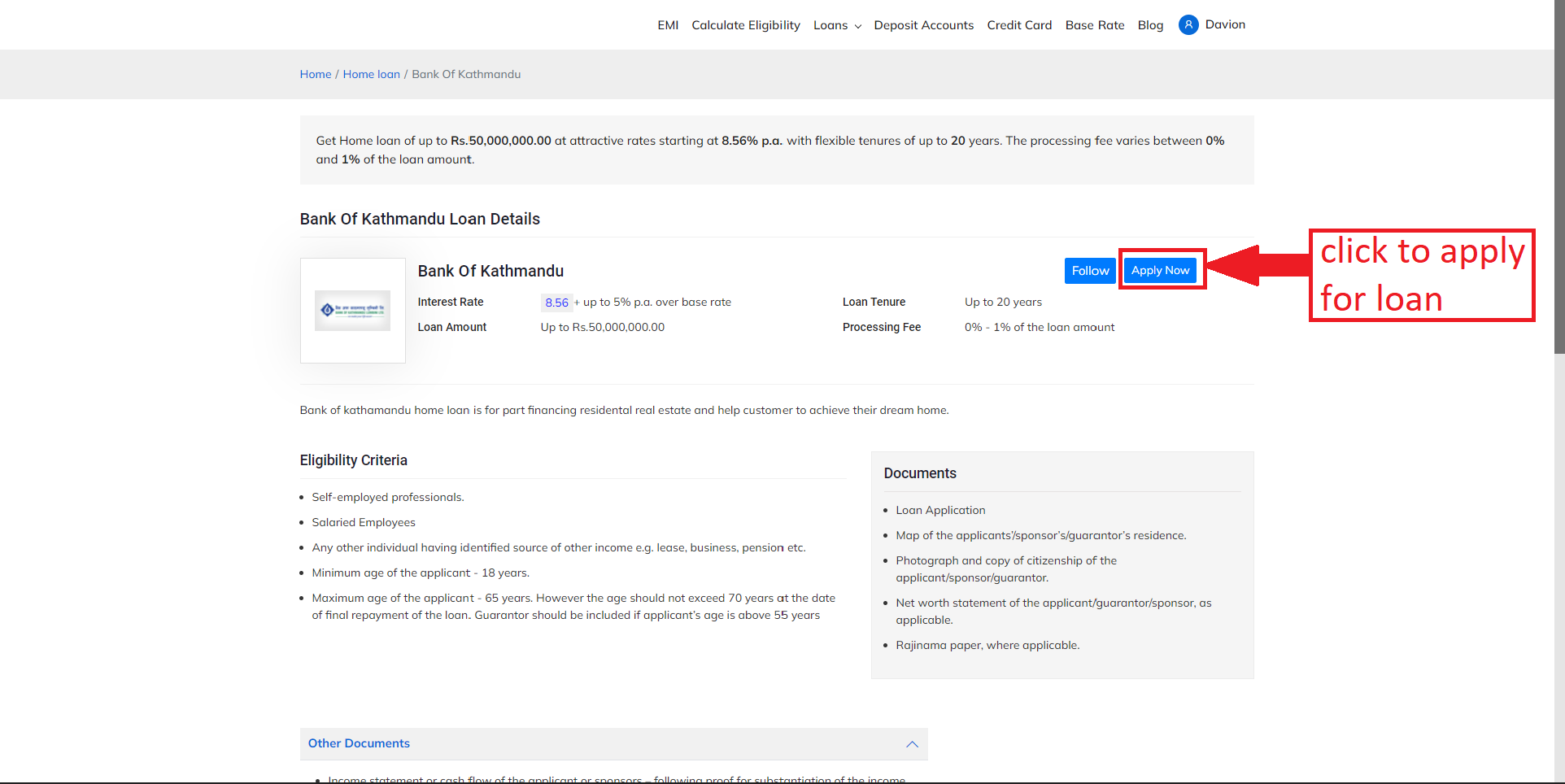Click 'Bank Of Kathmandu Loan Details' heading
The image size is (1565, 784).
420,219
